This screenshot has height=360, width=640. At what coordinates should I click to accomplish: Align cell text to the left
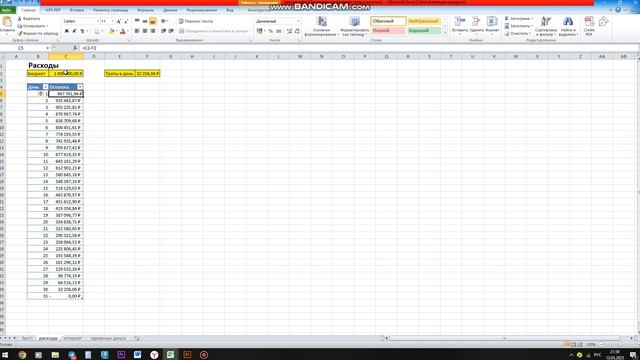pyautogui.click(x=137, y=31)
